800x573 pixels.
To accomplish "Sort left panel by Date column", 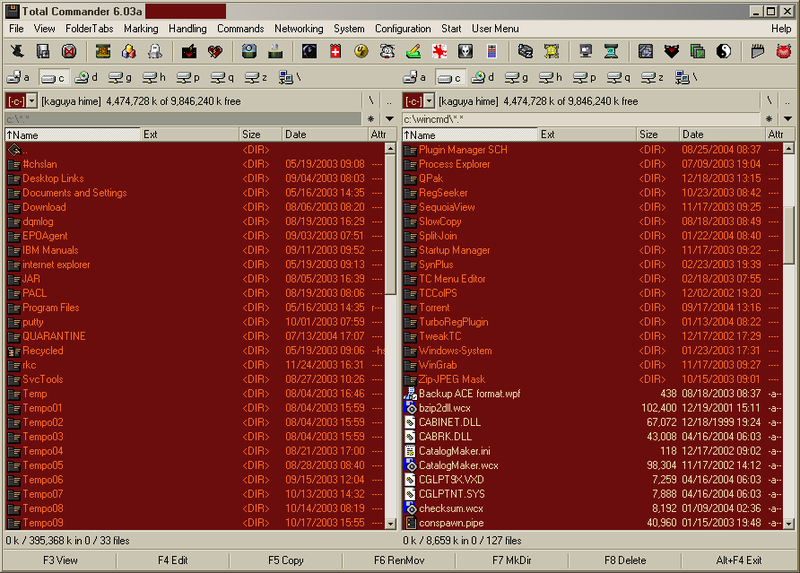I will 325,135.
